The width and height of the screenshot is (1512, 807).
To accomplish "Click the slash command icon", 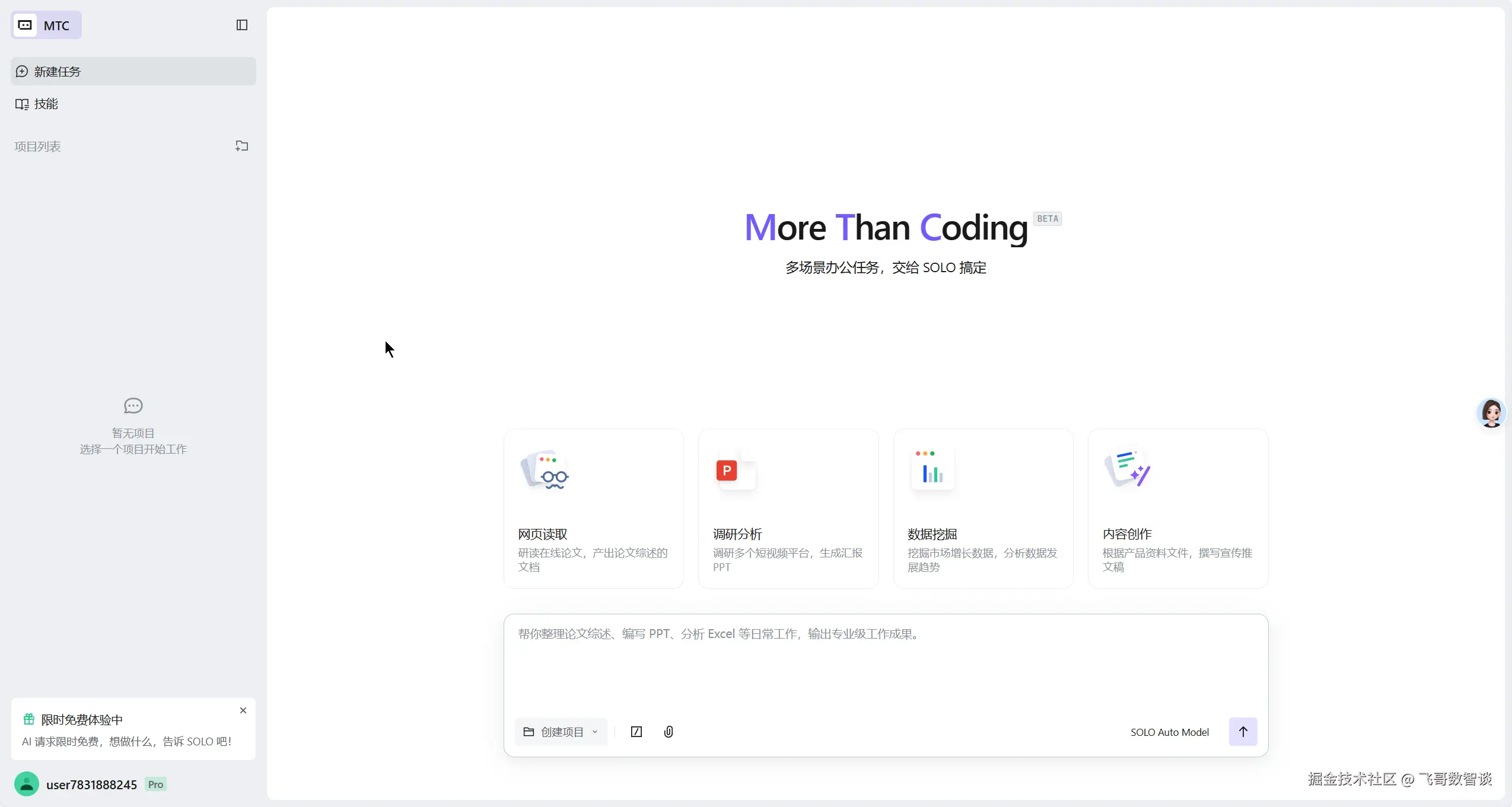I will pyautogui.click(x=636, y=732).
